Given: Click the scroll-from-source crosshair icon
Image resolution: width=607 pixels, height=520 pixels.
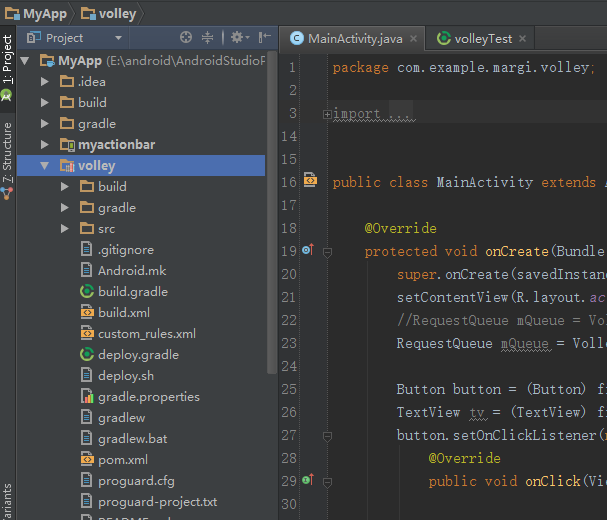Looking at the screenshot, I should point(186,38).
